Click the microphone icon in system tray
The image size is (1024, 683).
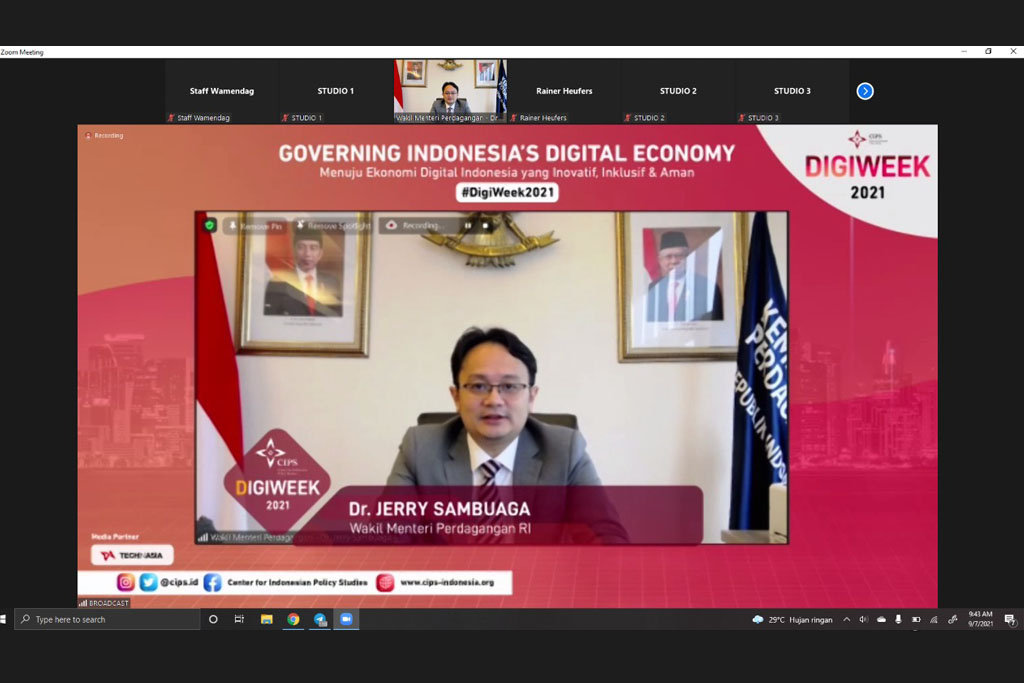(899, 620)
